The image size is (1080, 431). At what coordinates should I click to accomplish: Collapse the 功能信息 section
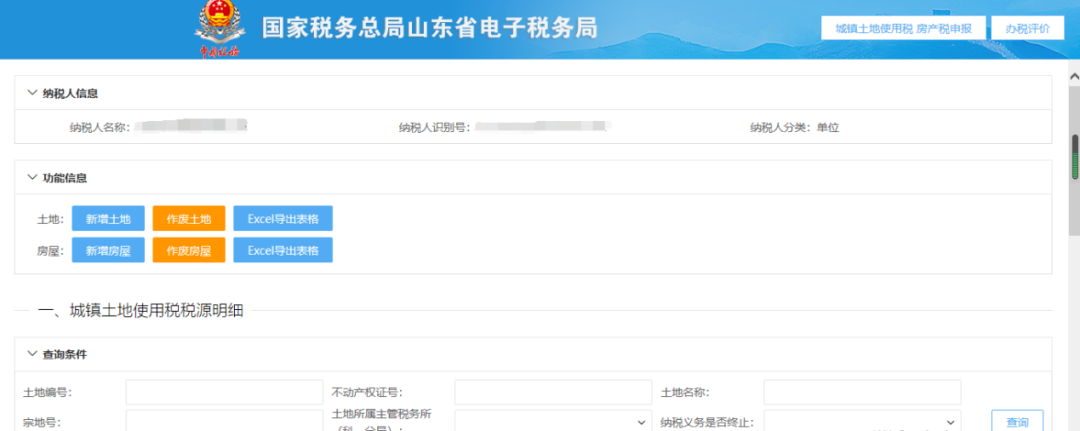point(32,178)
